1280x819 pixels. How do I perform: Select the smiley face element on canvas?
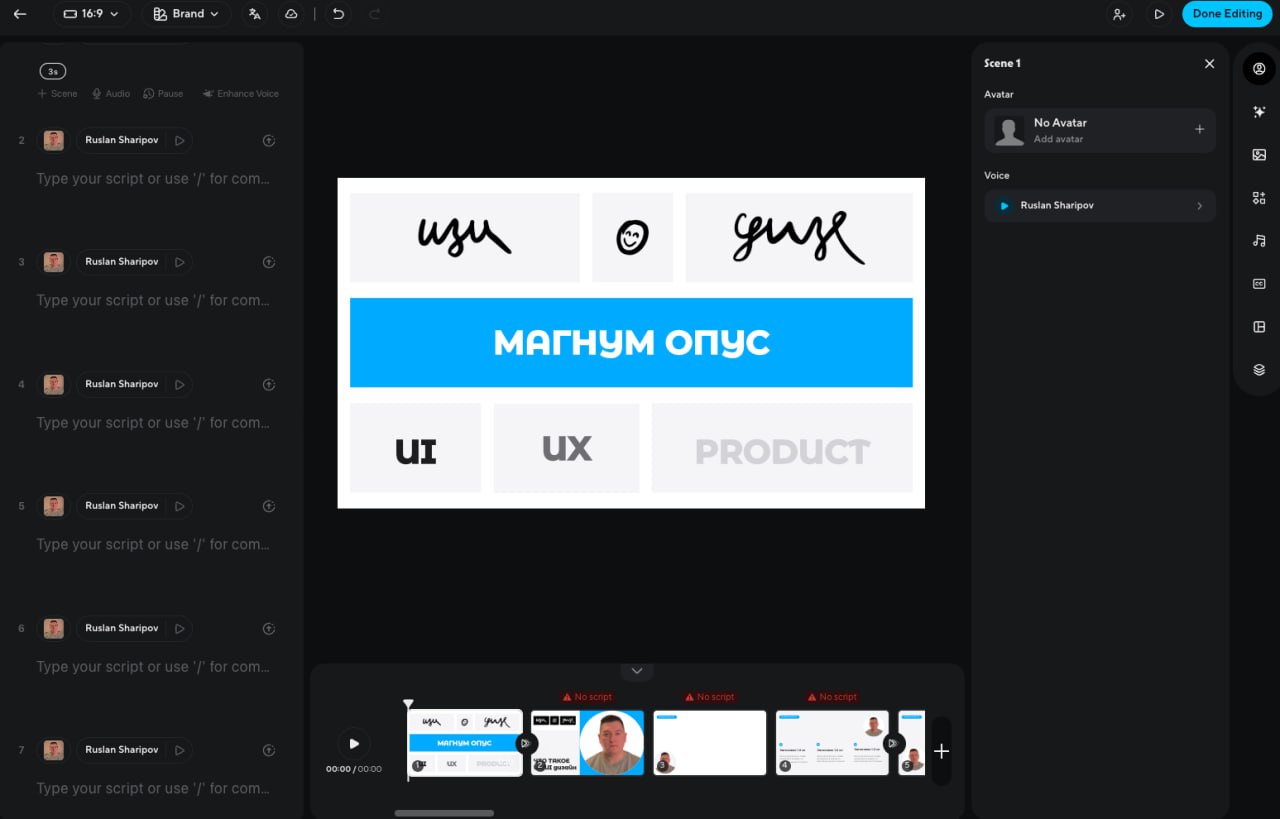[x=632, y=238]
